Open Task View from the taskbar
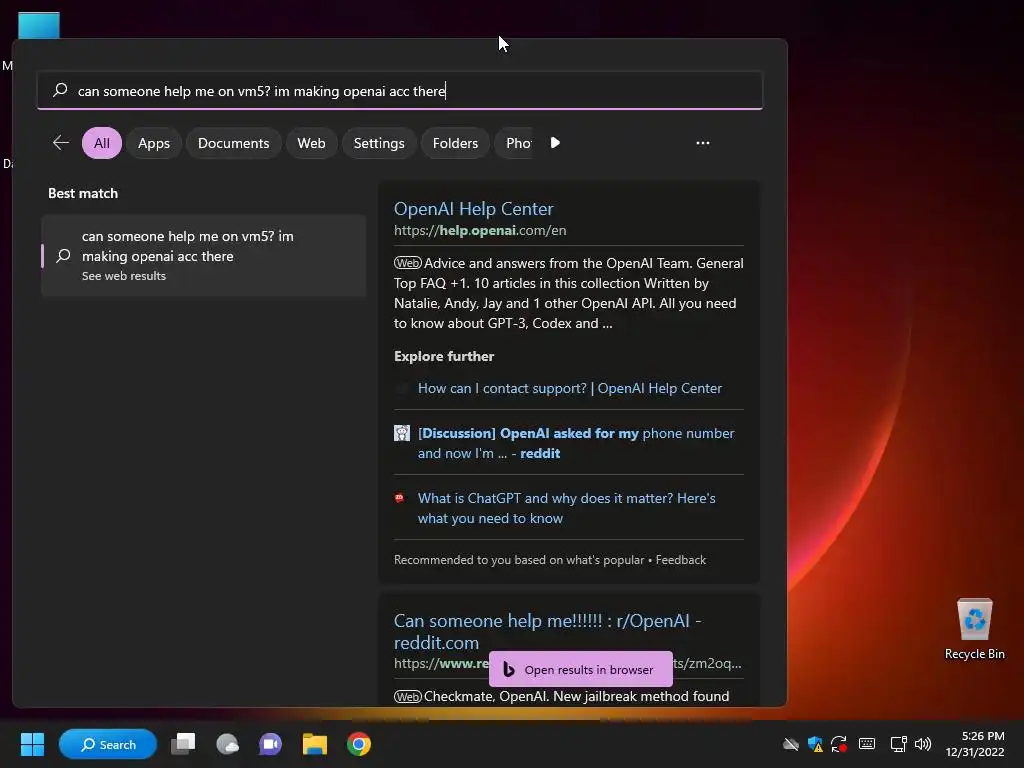1024x768 pixels. pos(184,744)
